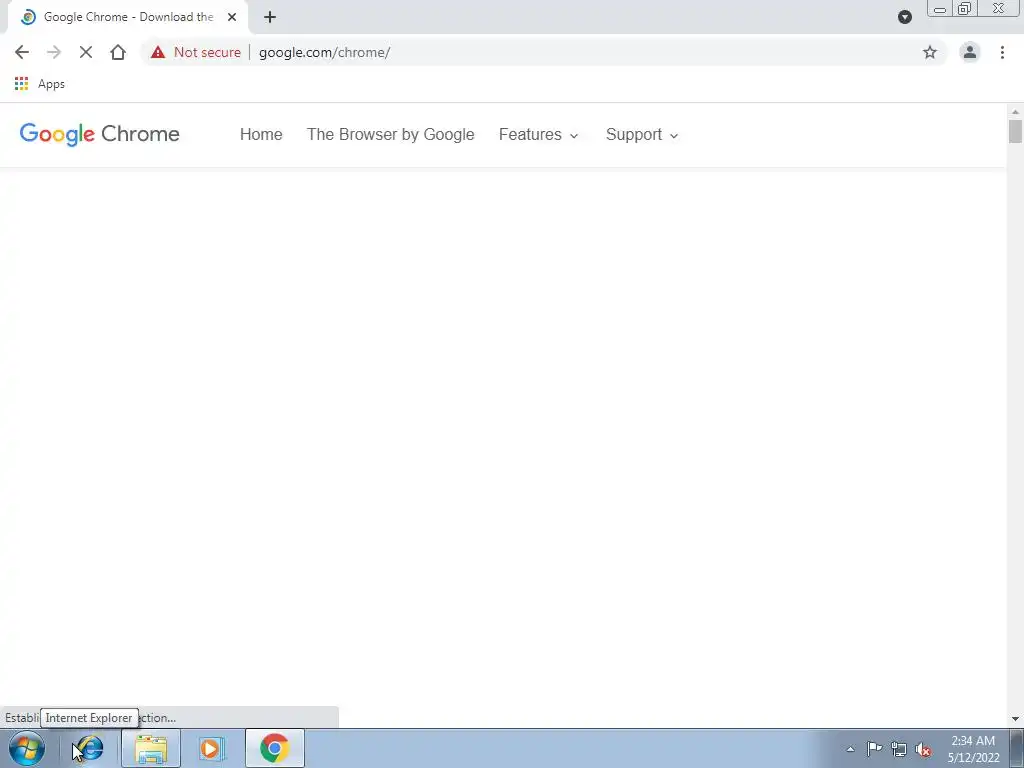
Task: Add a new tab with plus button
Action: coord(270,17)
